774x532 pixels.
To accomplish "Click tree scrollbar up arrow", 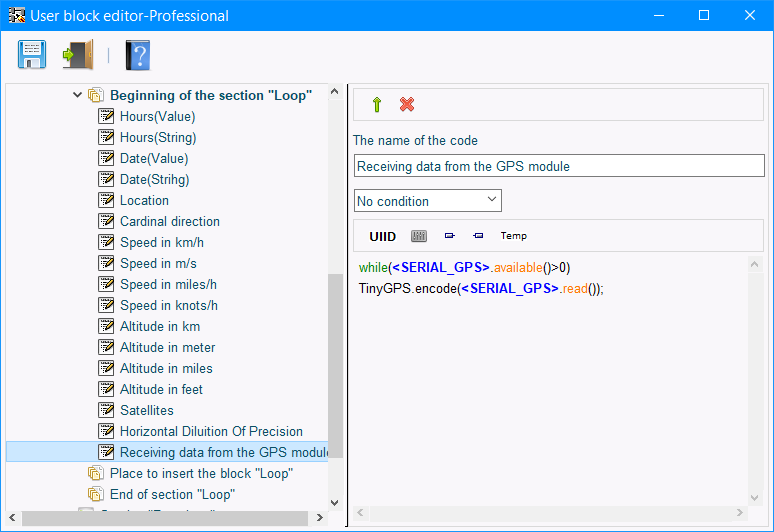I will (x=335, y=91).
